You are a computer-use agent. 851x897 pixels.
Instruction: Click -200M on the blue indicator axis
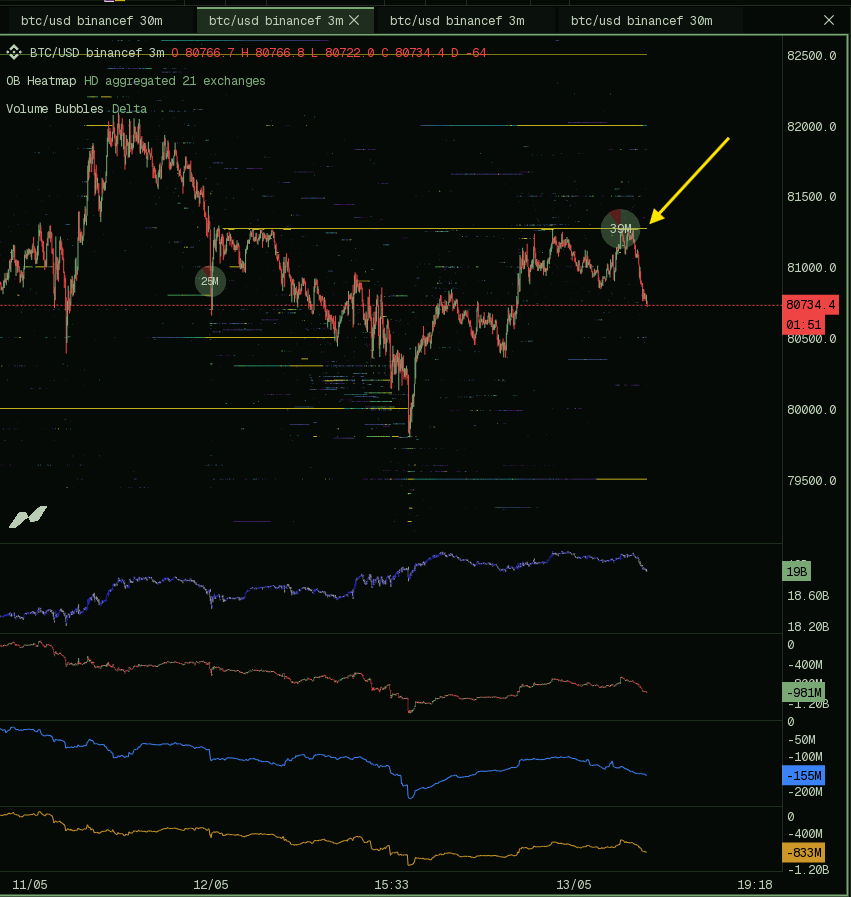pyautogui.click(x=805, y=792)
